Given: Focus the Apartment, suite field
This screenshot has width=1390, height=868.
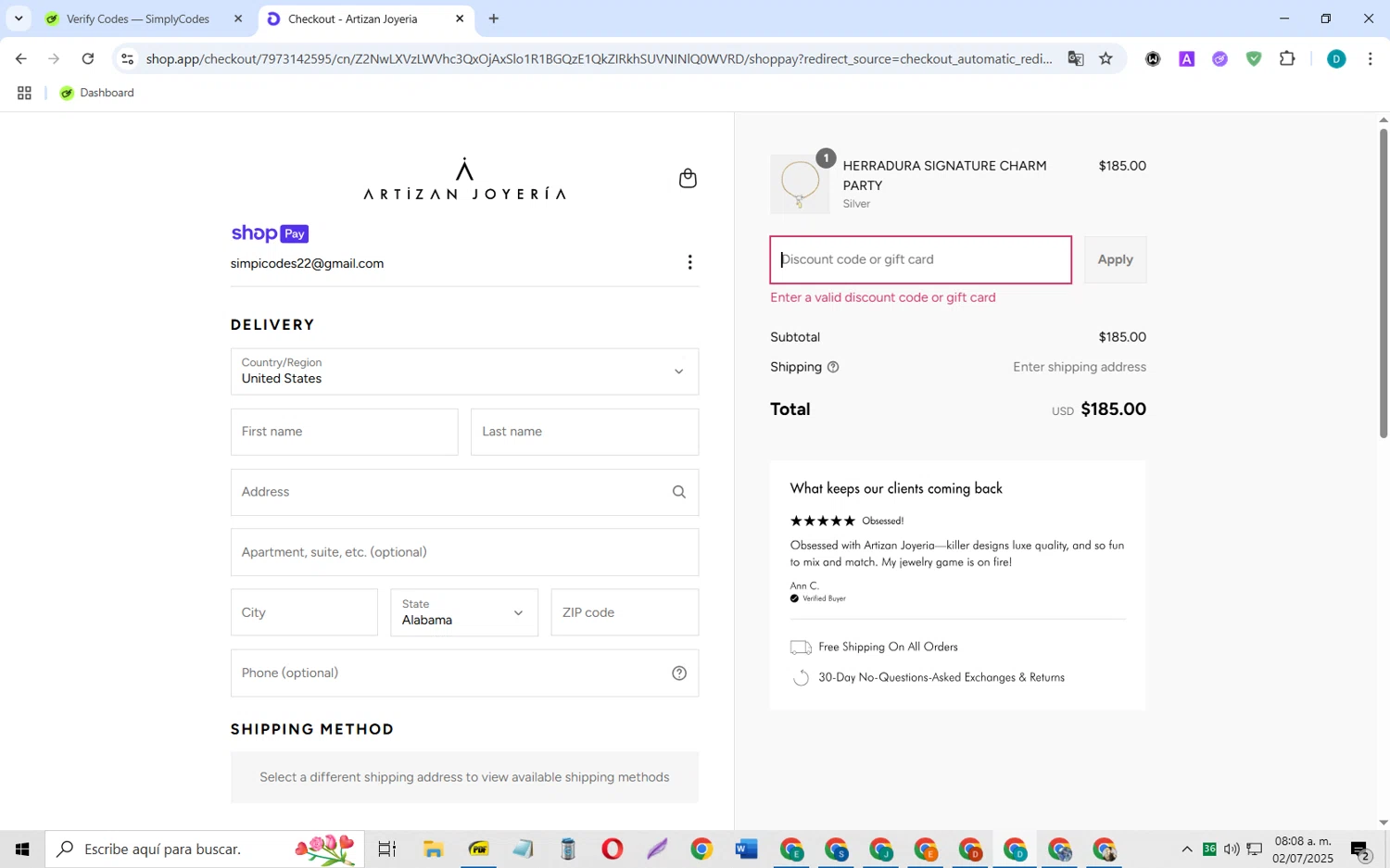Looking at the screenshot, I should (x=464, y=553).
